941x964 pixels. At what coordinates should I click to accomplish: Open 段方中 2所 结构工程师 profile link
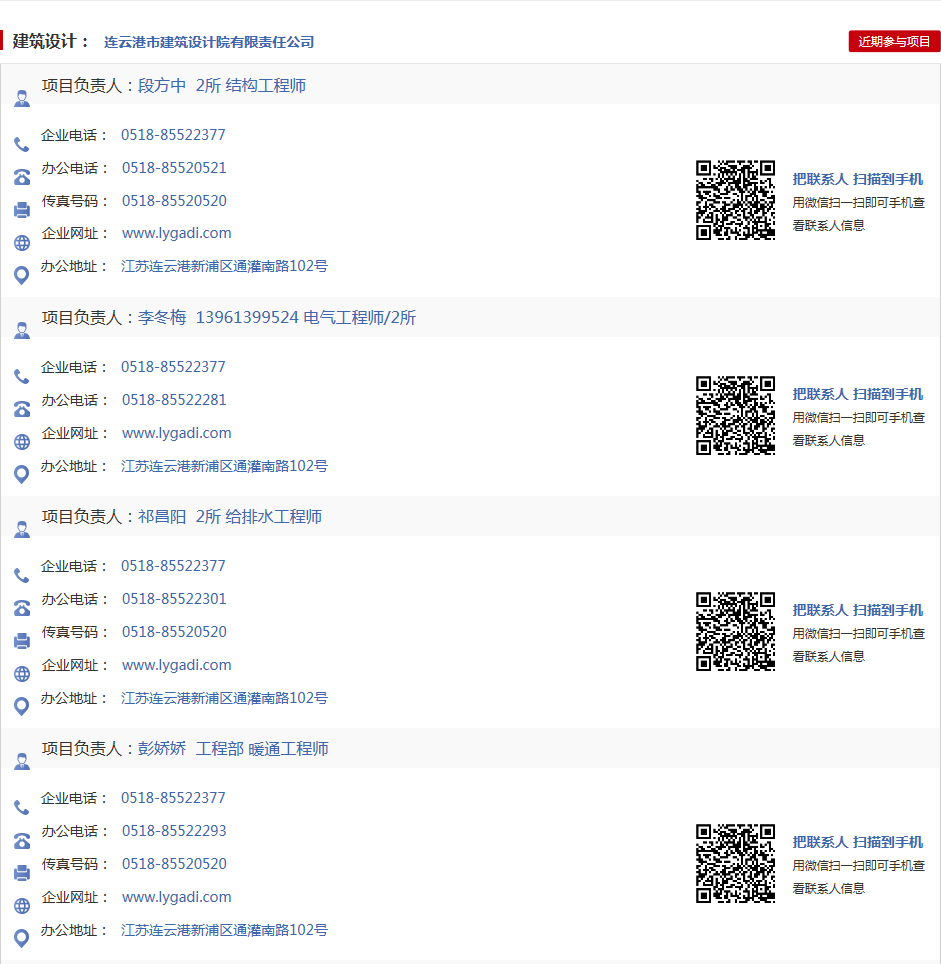coord(222,85)
